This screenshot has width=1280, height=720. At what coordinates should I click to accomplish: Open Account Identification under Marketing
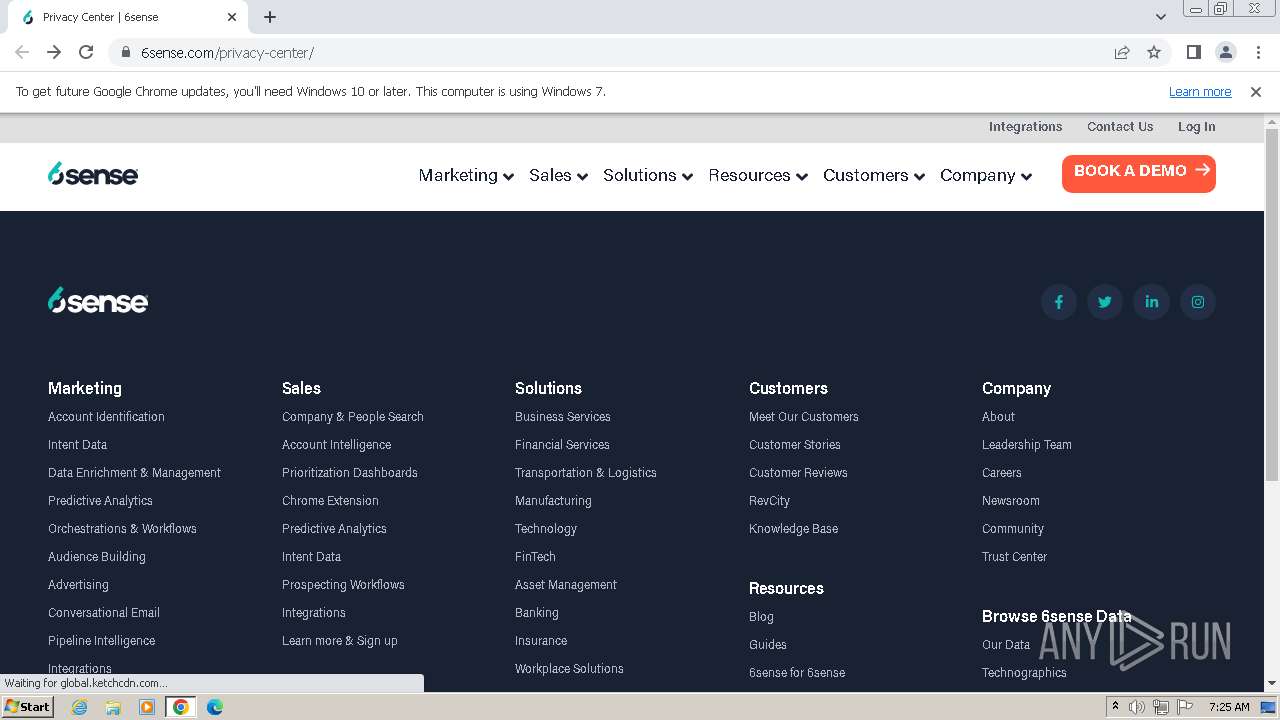point(106,417)
